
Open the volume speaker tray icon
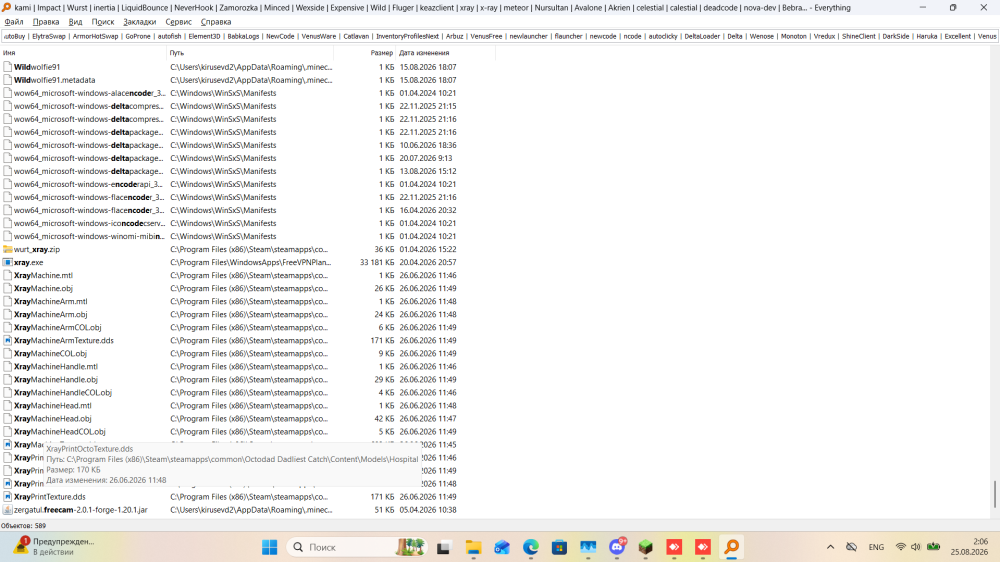[916, 547]
